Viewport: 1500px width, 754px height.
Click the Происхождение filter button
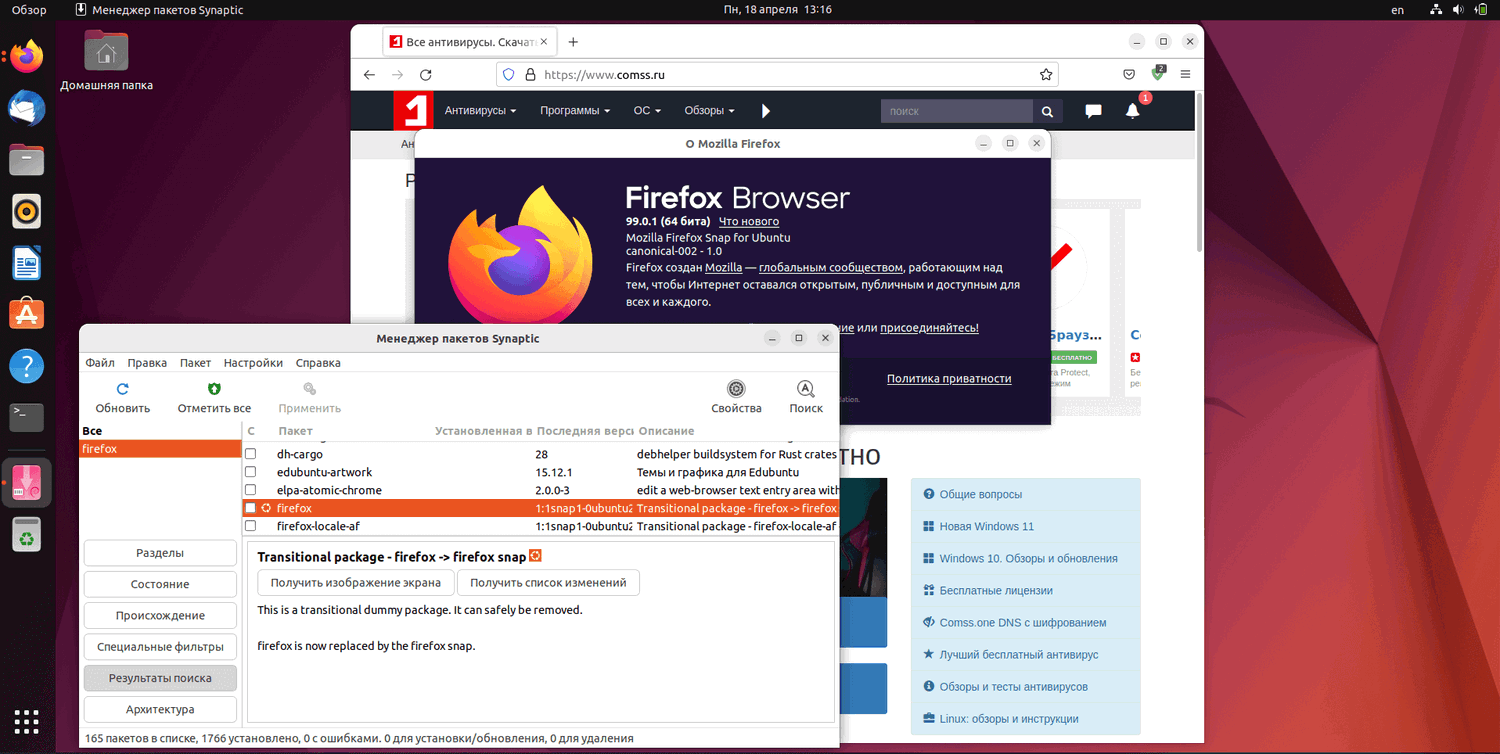click(x=160, y=616)
